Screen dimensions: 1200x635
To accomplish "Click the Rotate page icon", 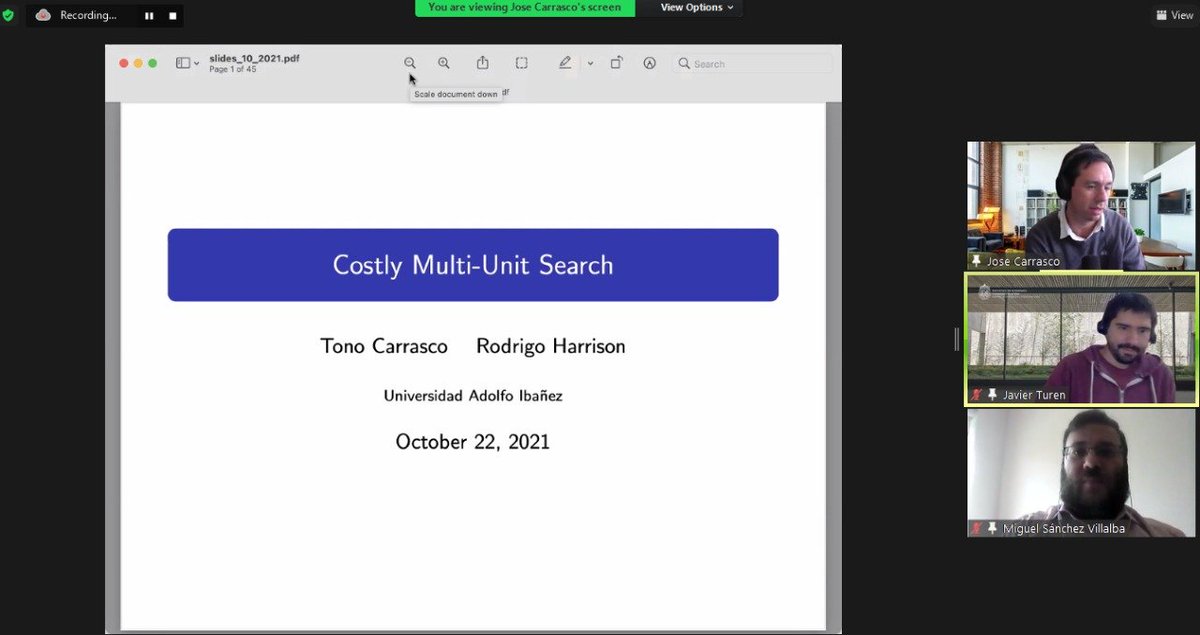I will tap(617, 62).
